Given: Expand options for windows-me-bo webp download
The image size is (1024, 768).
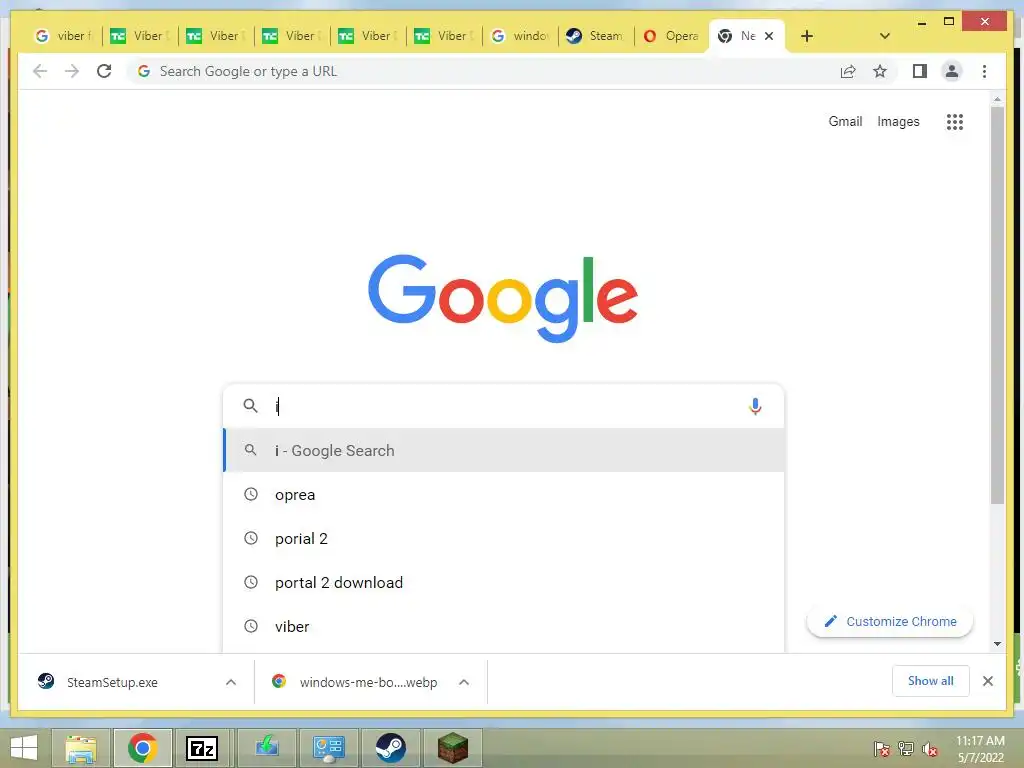Looking at the screenshot, I should coord(464,682).
